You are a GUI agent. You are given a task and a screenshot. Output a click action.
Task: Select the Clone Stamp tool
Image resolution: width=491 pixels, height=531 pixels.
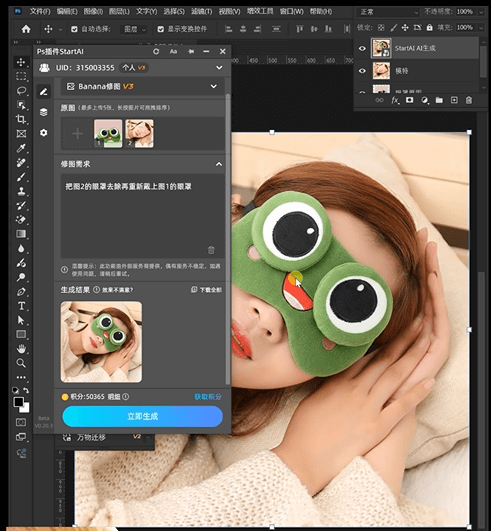21,191
